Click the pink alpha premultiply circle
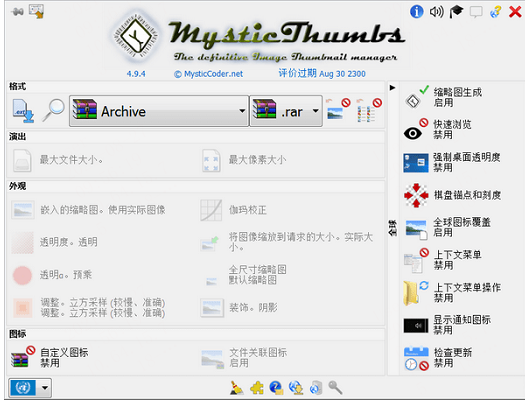Image resolution: width=525 pixels, height=400 pixels. point(22,275)
